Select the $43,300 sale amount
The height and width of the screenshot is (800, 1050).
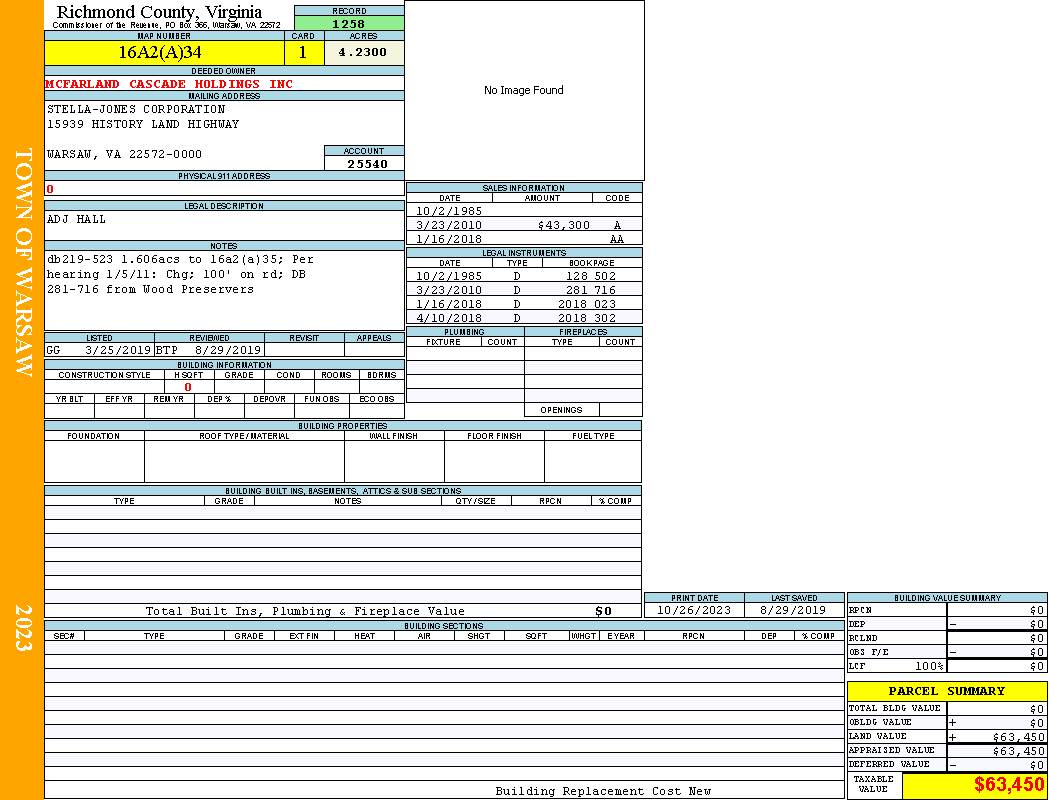[x=563, y=226]
